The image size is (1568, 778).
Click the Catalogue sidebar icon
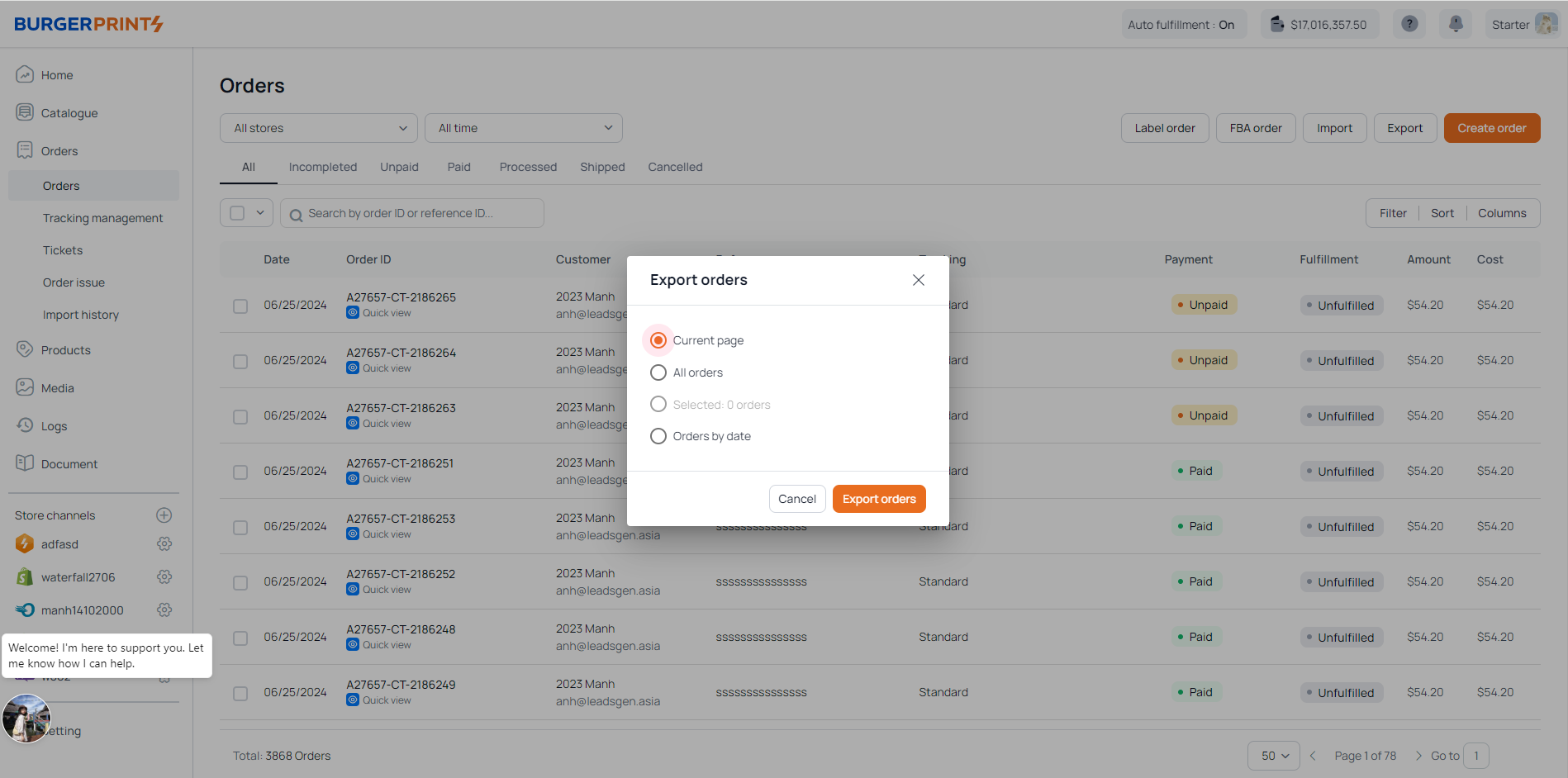point(25,112)
